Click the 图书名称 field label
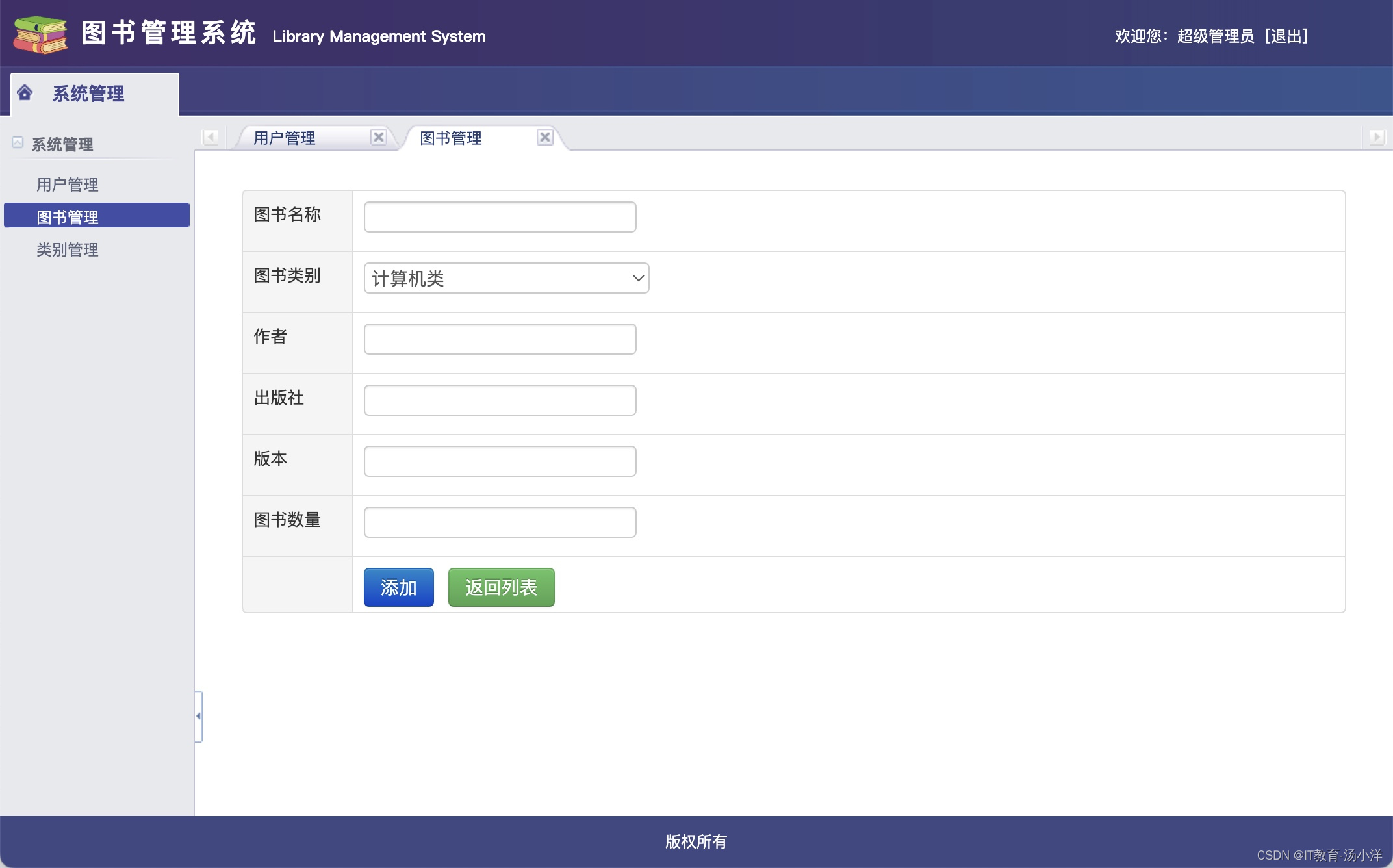 coord(287,214)
